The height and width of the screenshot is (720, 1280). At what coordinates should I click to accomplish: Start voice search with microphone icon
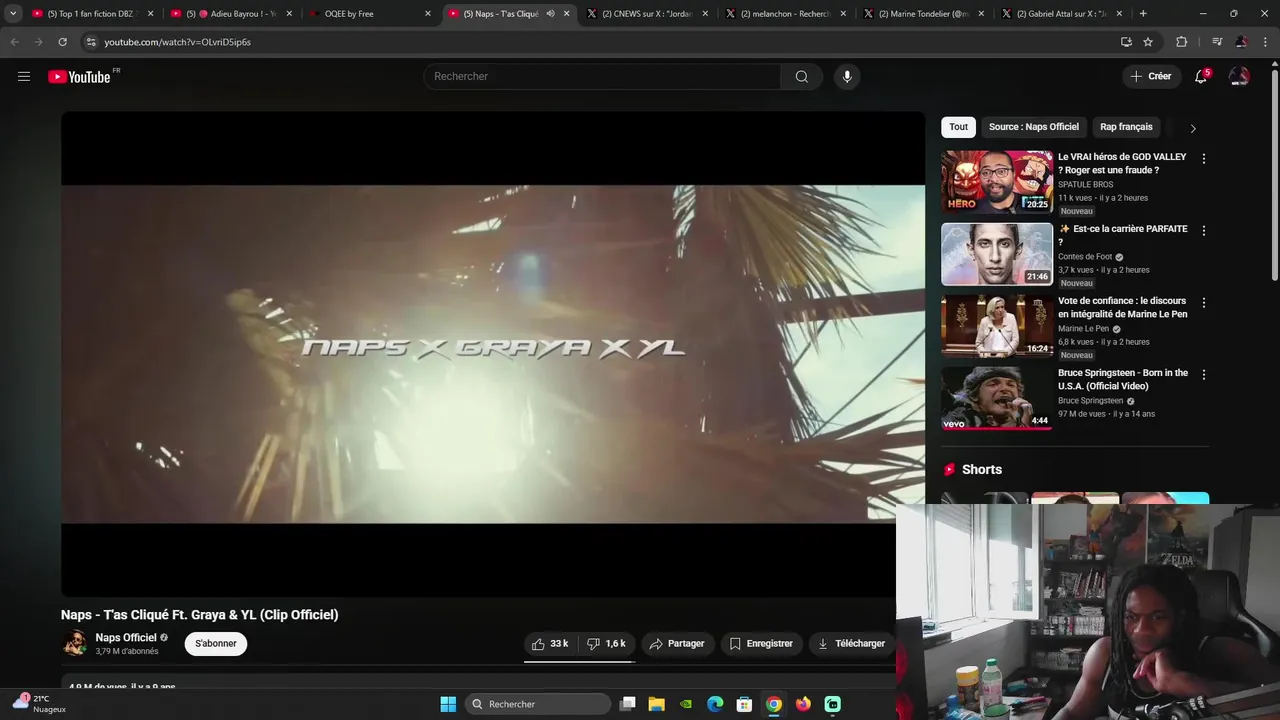(847, 77)
